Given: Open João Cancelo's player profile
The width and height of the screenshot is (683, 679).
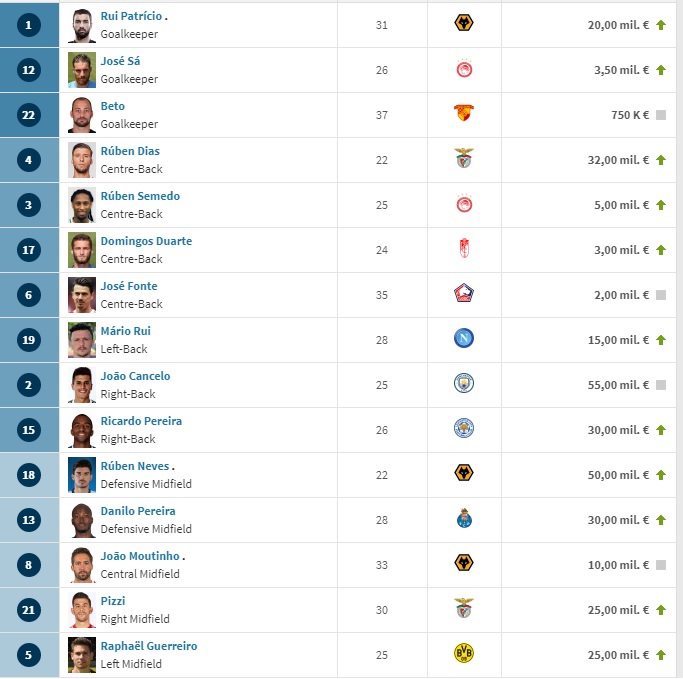Looking at the screenshot, I should tap(135, 376).
